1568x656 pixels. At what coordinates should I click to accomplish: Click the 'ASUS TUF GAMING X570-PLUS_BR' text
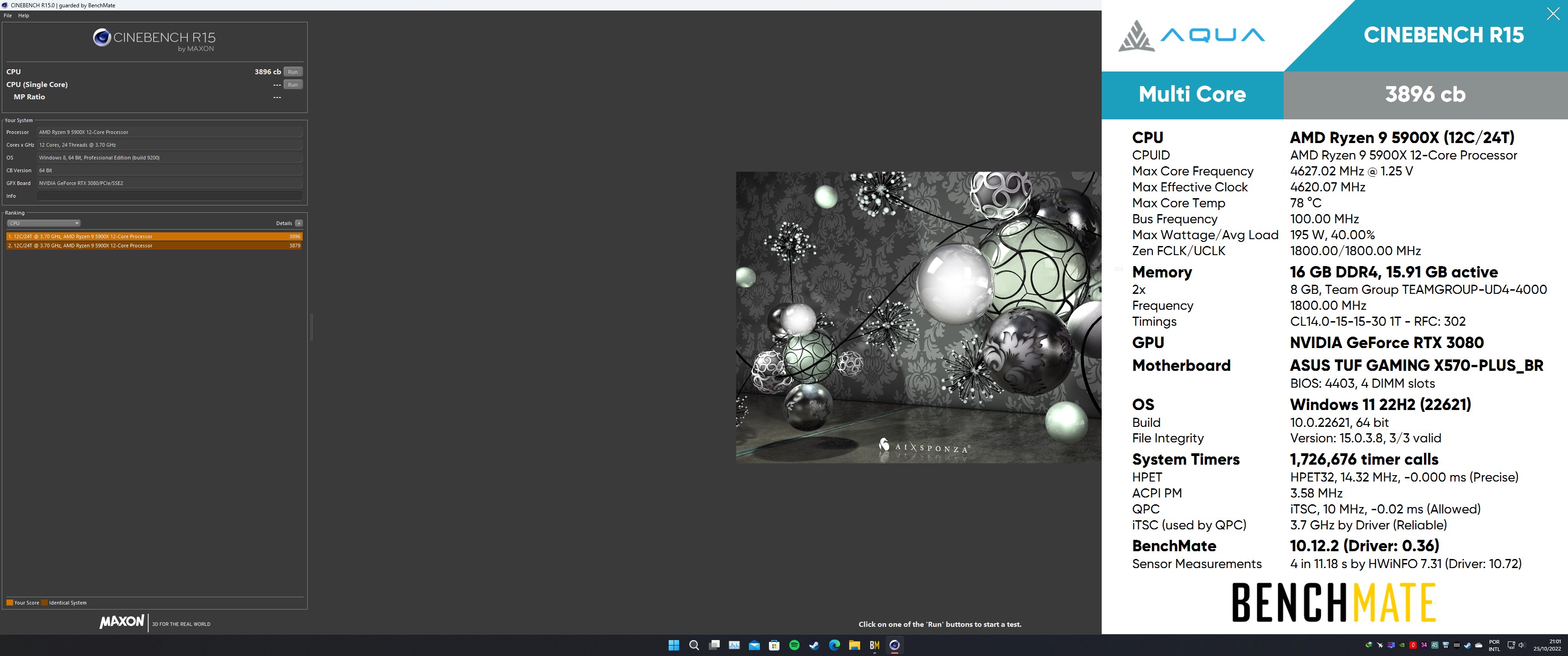pyautogui.click(x=1416, y=365)
